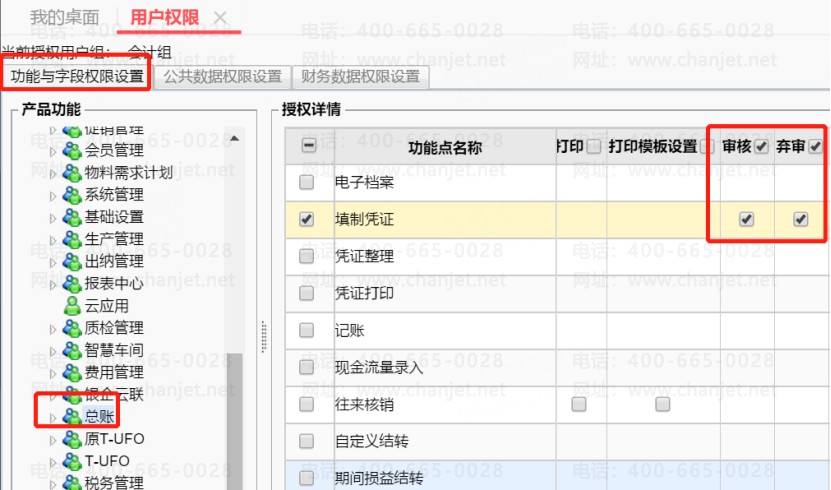
Task: Uncheck the 填制凭证 row checkbox
Action: click(307, 219)
